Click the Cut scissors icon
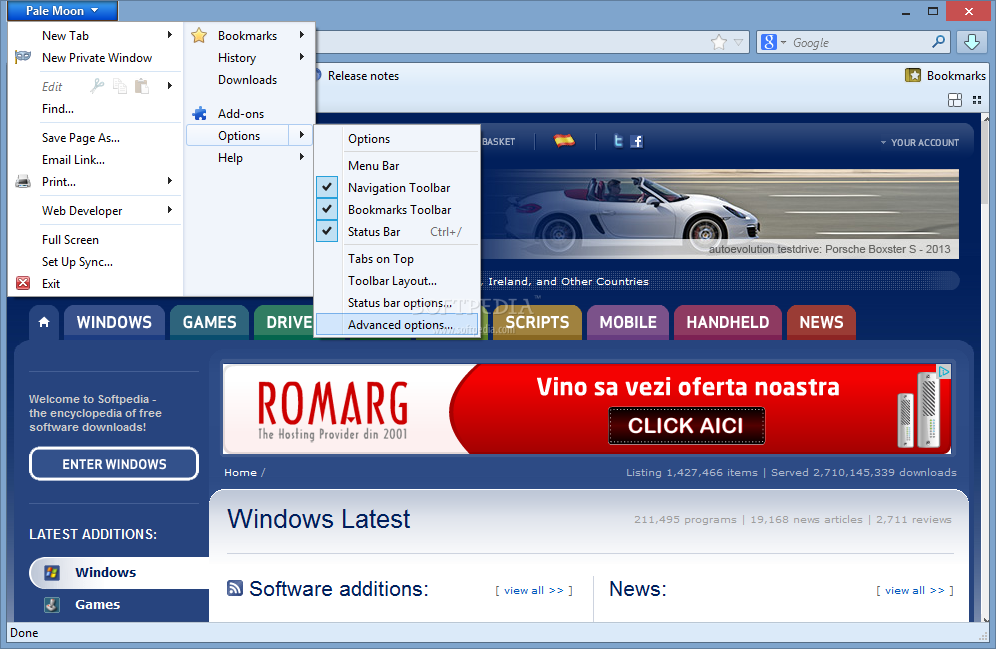Screen dimensions: 996x649 (x=97, y=86)
